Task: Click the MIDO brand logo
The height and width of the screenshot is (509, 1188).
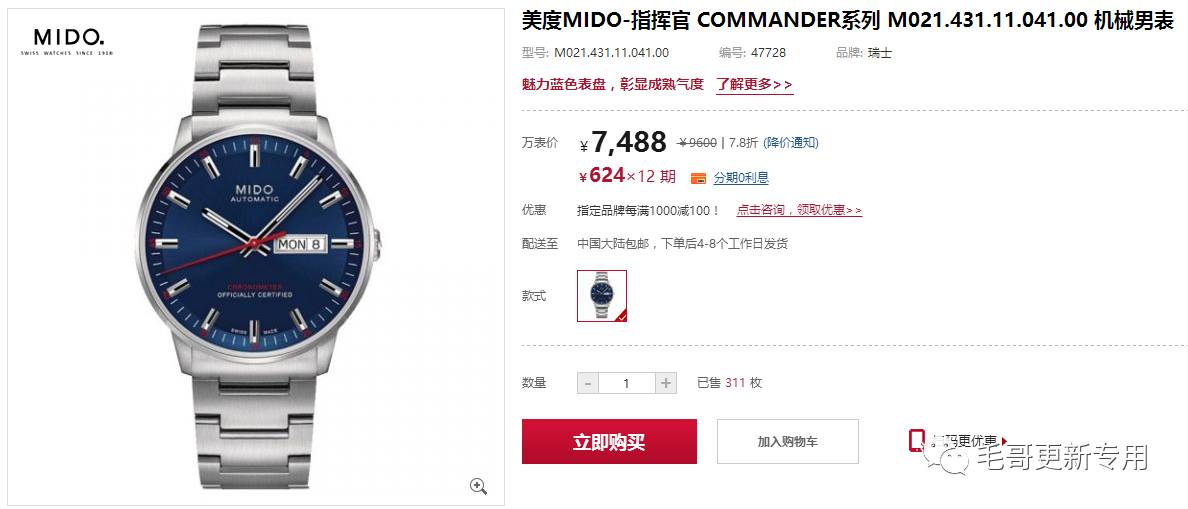Action: pyautogui.click(x=67, y=41)
